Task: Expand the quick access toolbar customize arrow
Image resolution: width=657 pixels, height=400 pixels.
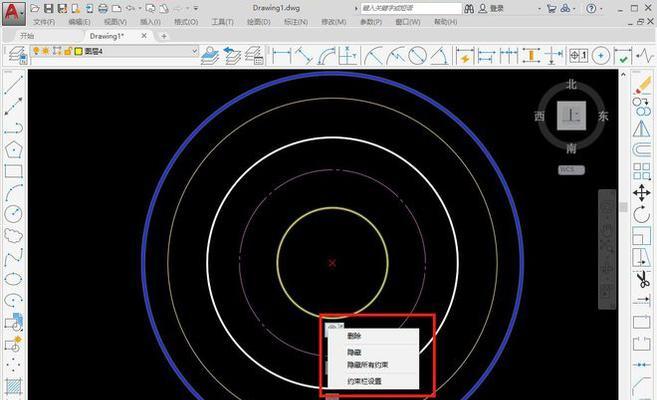Action: tap(196, 8)
